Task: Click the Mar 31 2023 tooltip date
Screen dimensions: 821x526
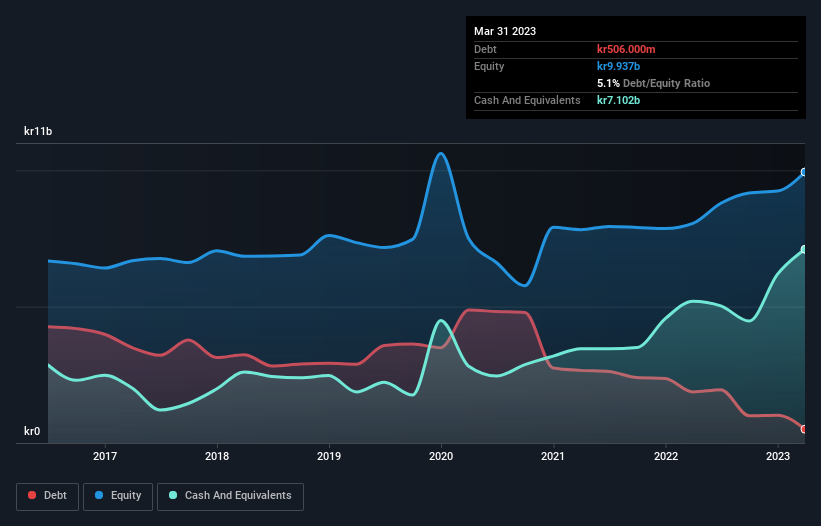Action: pyautogui.click(x=505, y=31)
